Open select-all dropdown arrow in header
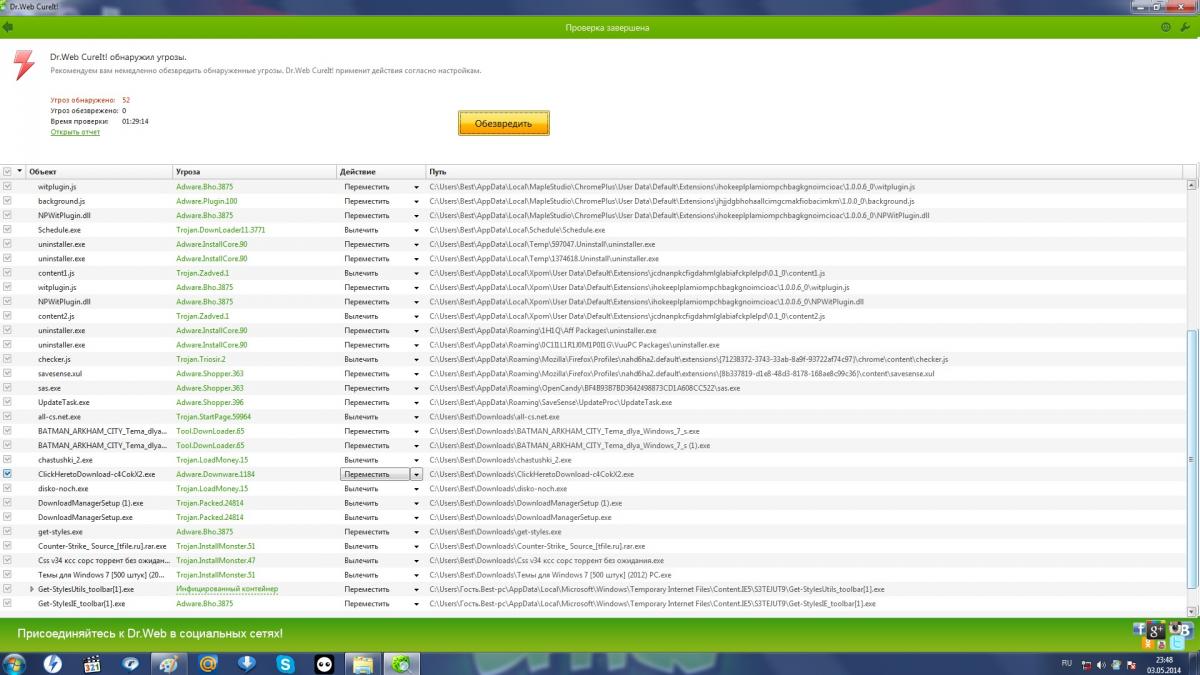Viewport: 1200px width, 675px height. [x=20, y=172]
